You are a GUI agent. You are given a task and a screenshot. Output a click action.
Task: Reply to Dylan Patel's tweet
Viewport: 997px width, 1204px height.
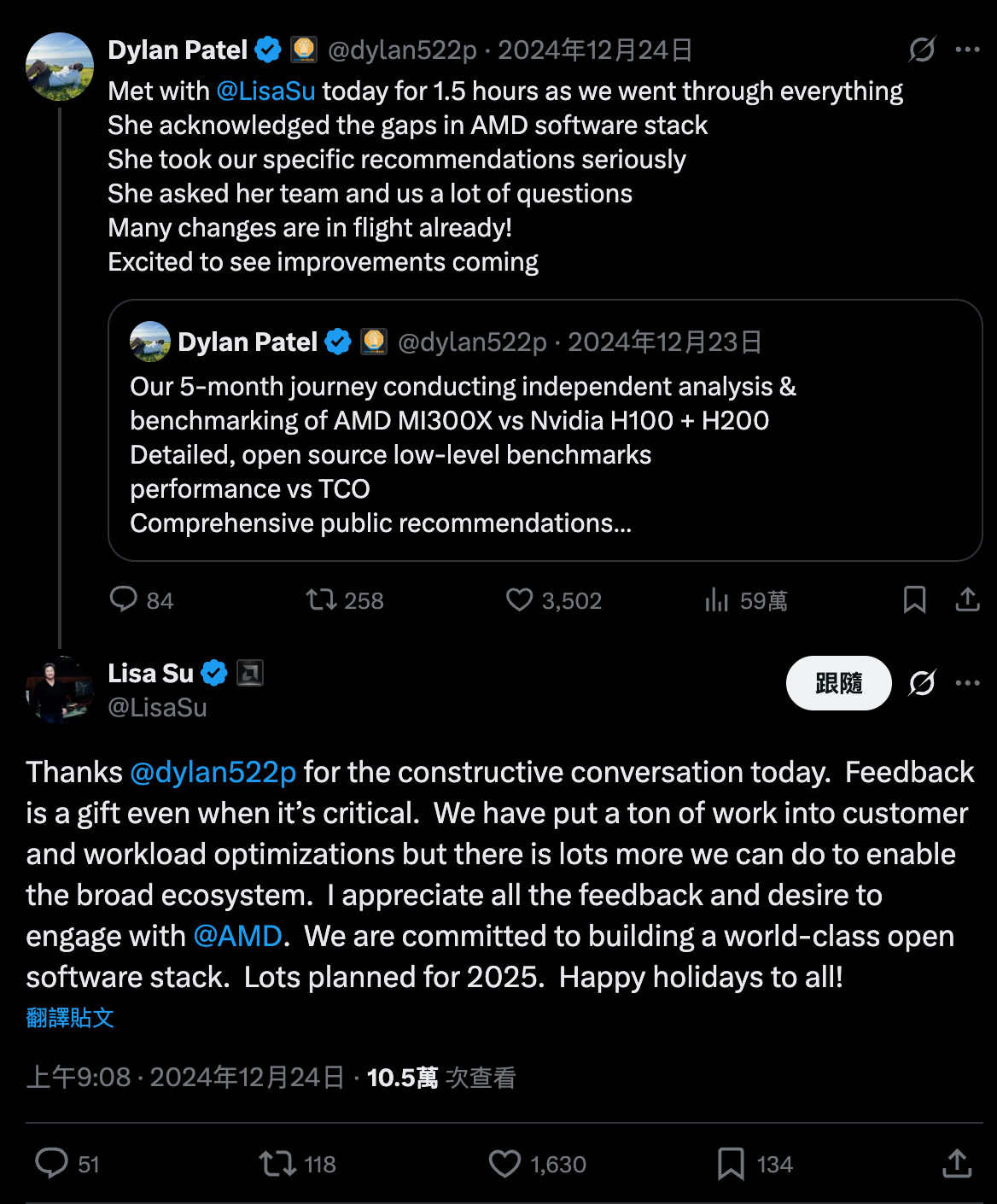(x=124, y=599)
